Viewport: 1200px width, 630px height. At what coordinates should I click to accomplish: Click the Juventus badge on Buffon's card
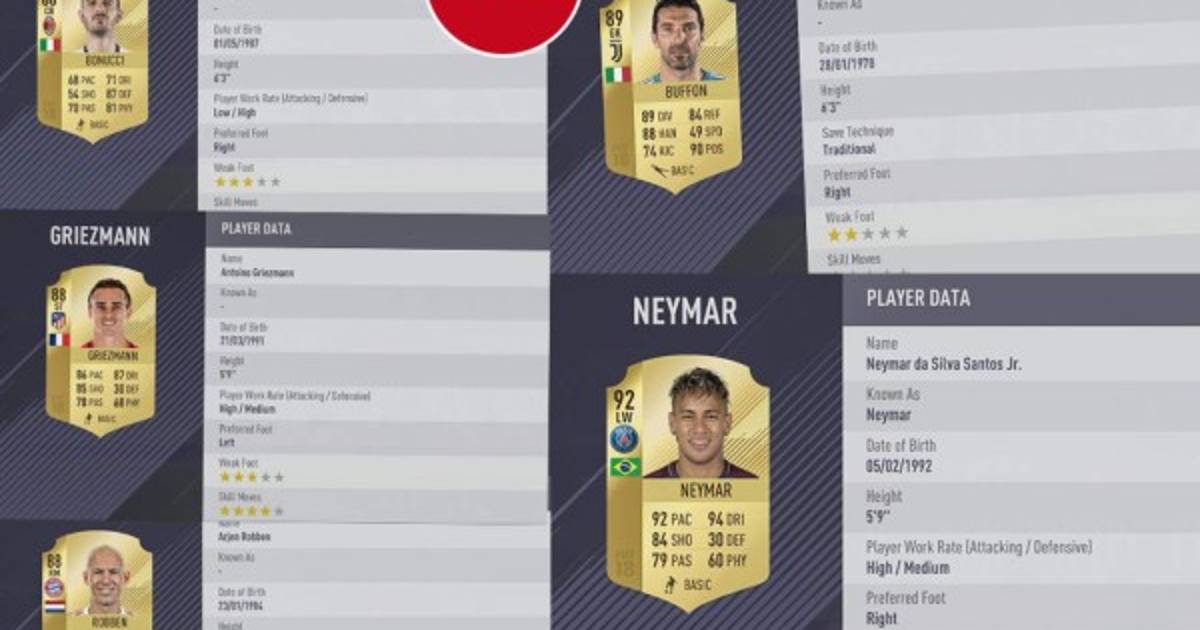pos(617,51)
